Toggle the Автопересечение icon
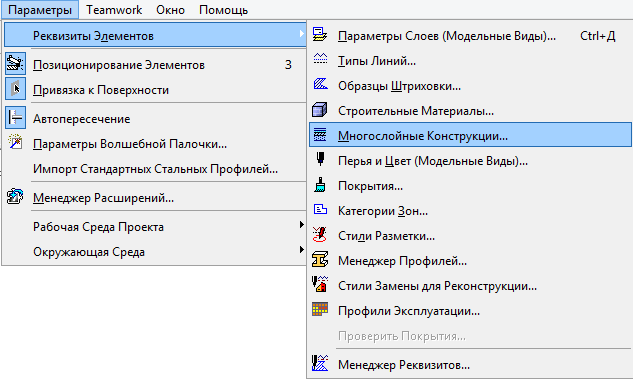The height and width of the screenshot is (383, 636). coord(15,118)
